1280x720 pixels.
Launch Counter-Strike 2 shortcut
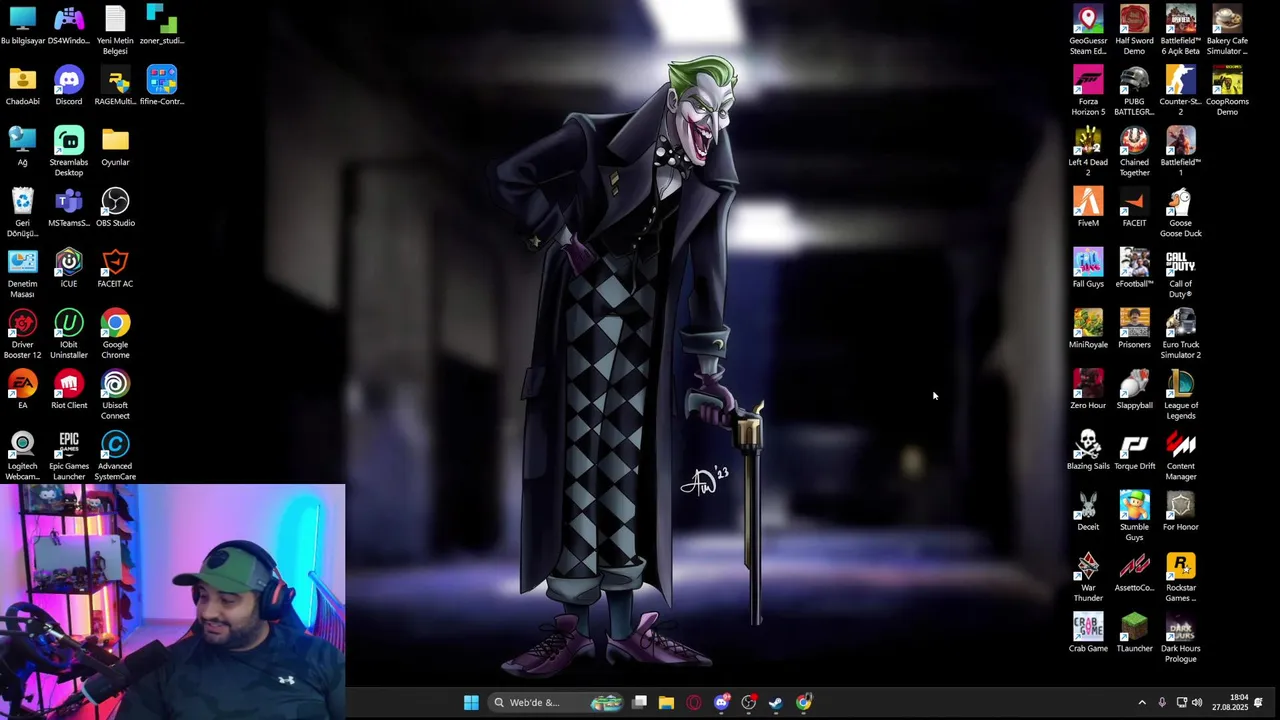(x=1181, y=91)
